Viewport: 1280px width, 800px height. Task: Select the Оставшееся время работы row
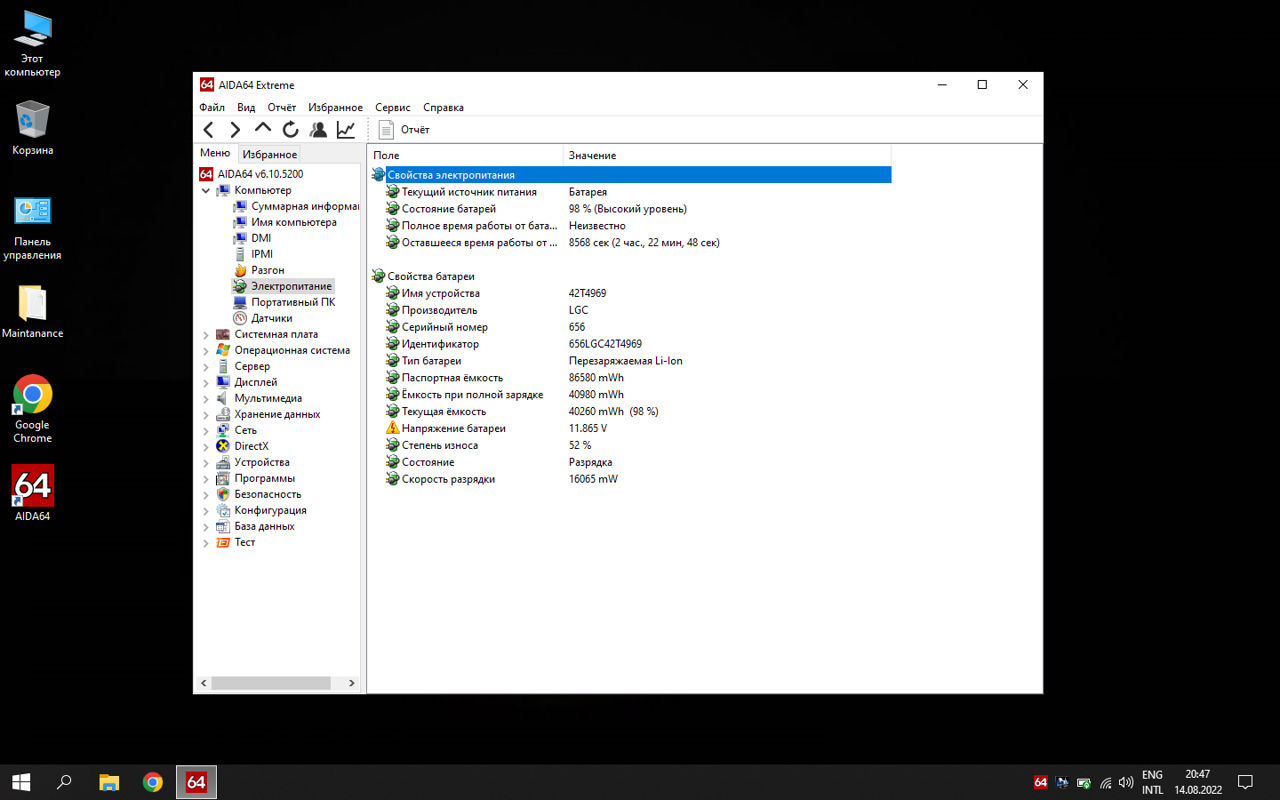[x=630, y=243]
